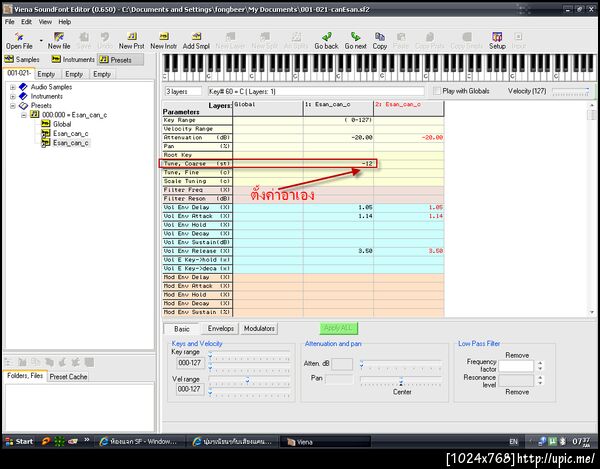Click the EN language indicator in taskbar
Viewport: 600px width, 469px height.
coord(514,442)
